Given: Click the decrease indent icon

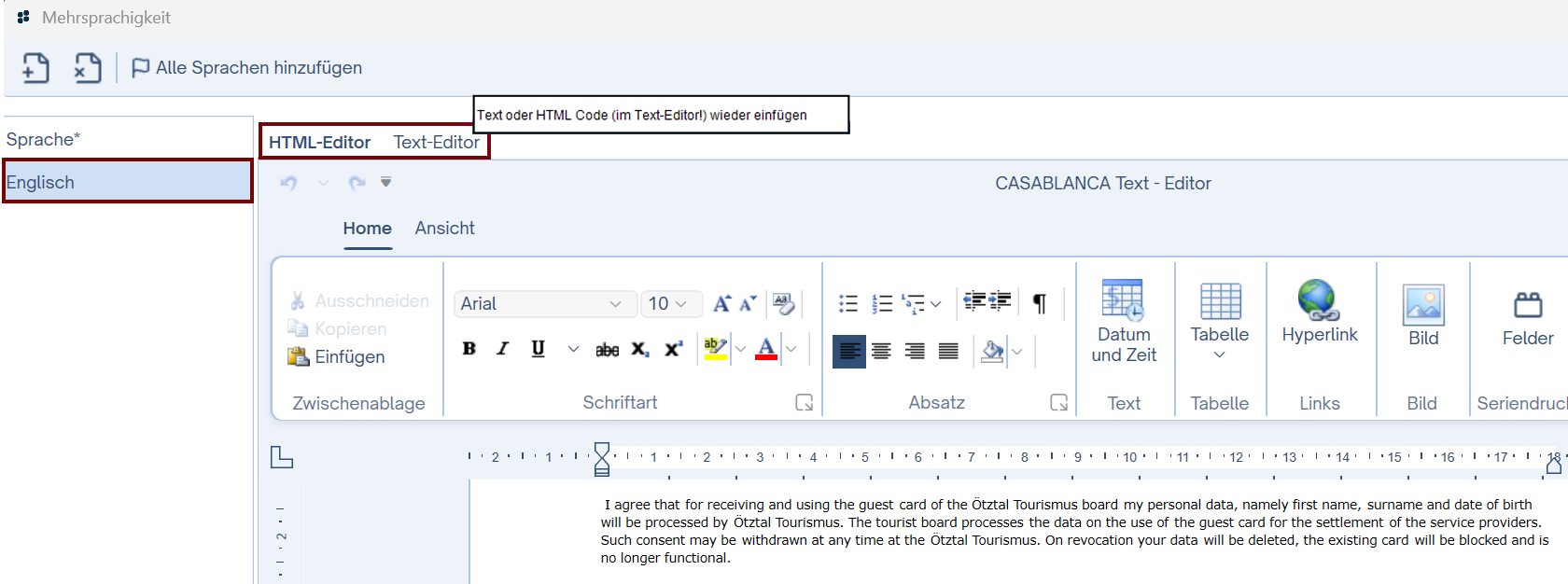Looking at the screenshot, I should (974, 301).
